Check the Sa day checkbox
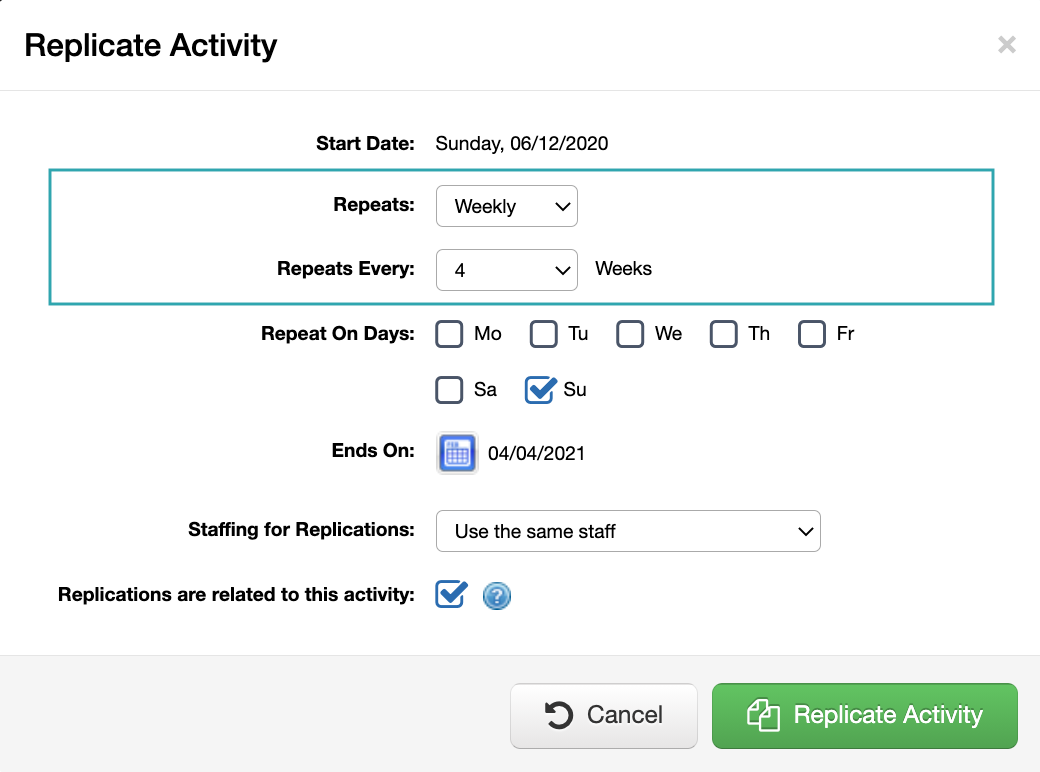 [x=449, y=390]
